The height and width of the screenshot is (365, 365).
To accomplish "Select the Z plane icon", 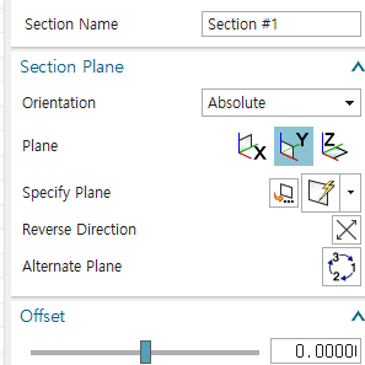I will point(334,146).
